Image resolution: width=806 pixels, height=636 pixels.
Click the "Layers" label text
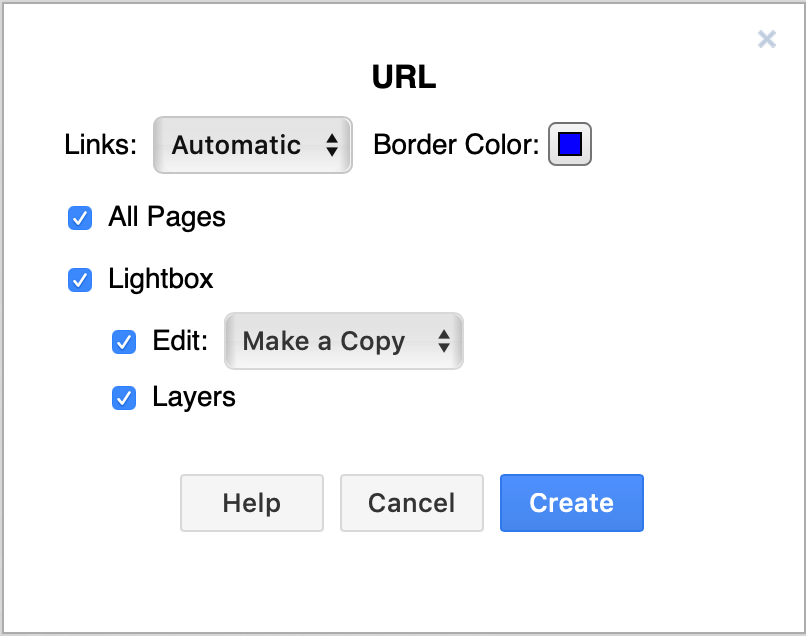194,398
